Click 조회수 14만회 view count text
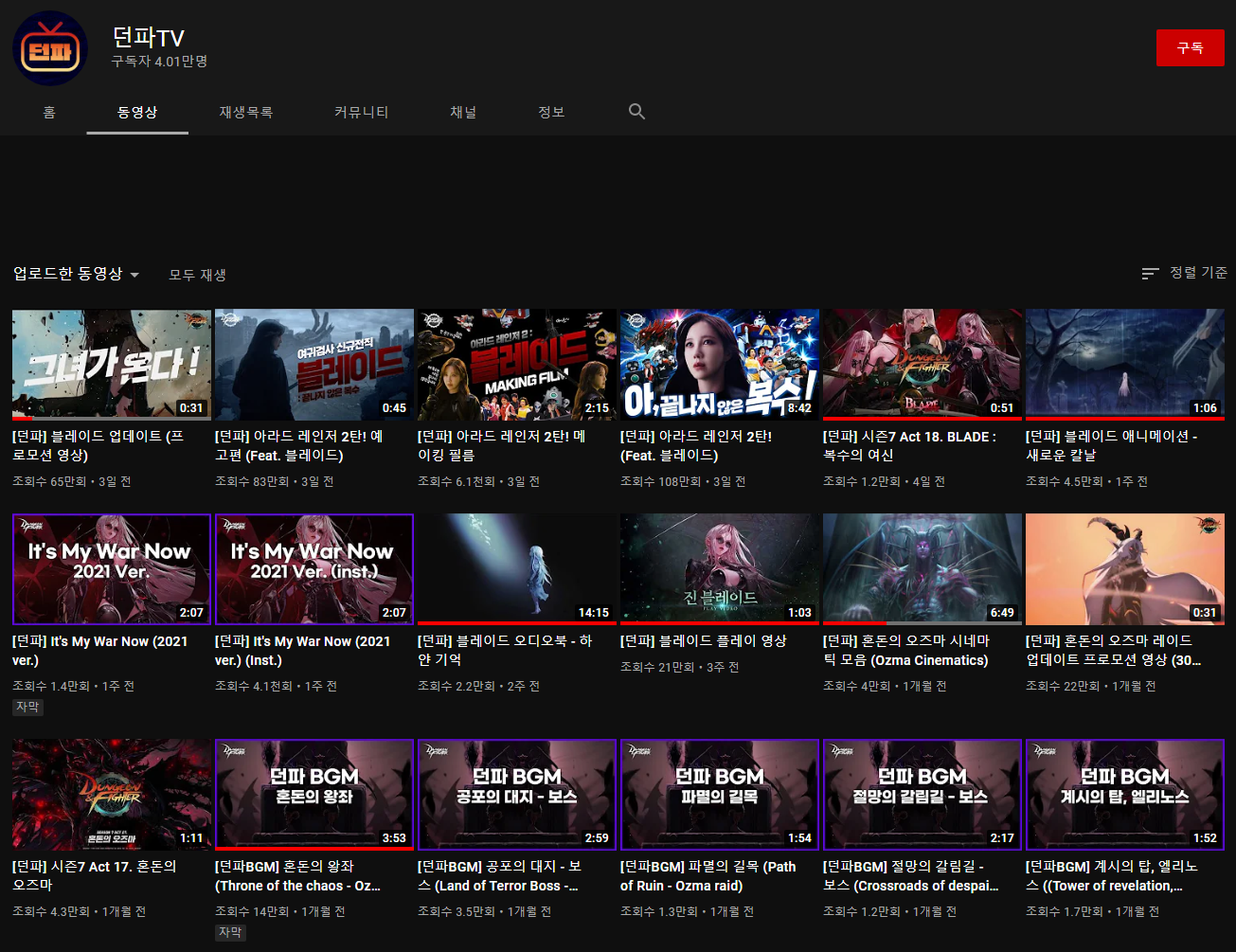 point(252,911)
